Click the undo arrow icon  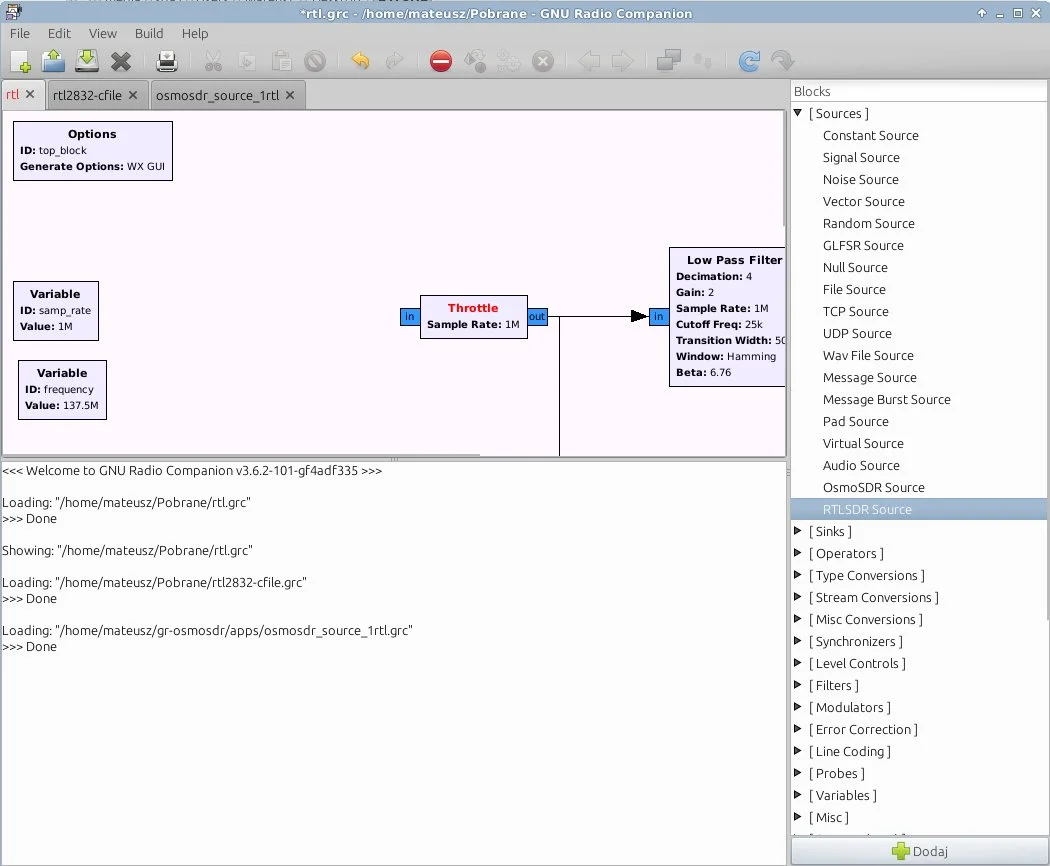click(360, 62)
